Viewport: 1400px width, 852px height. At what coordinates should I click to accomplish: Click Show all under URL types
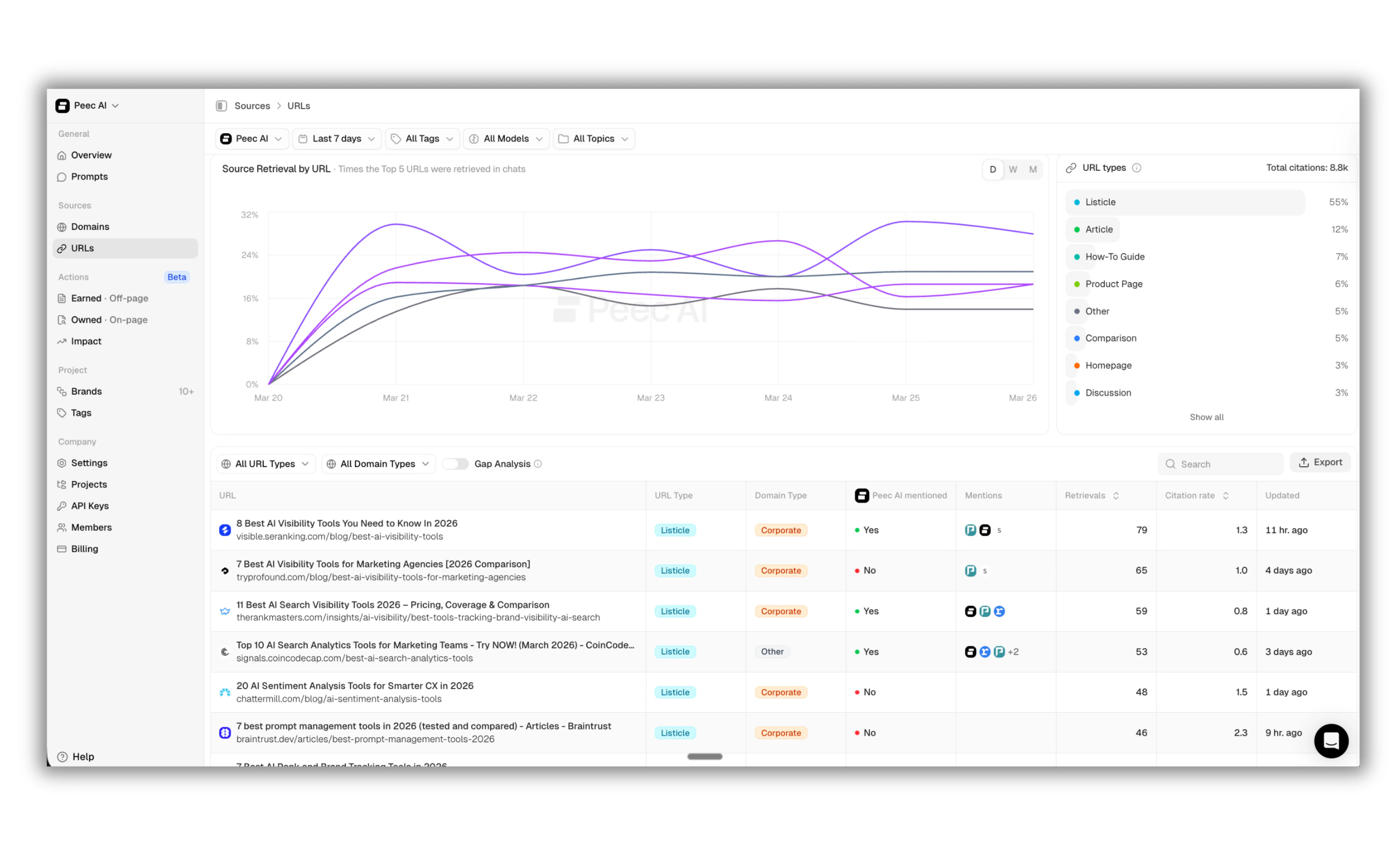(1206, 417)
